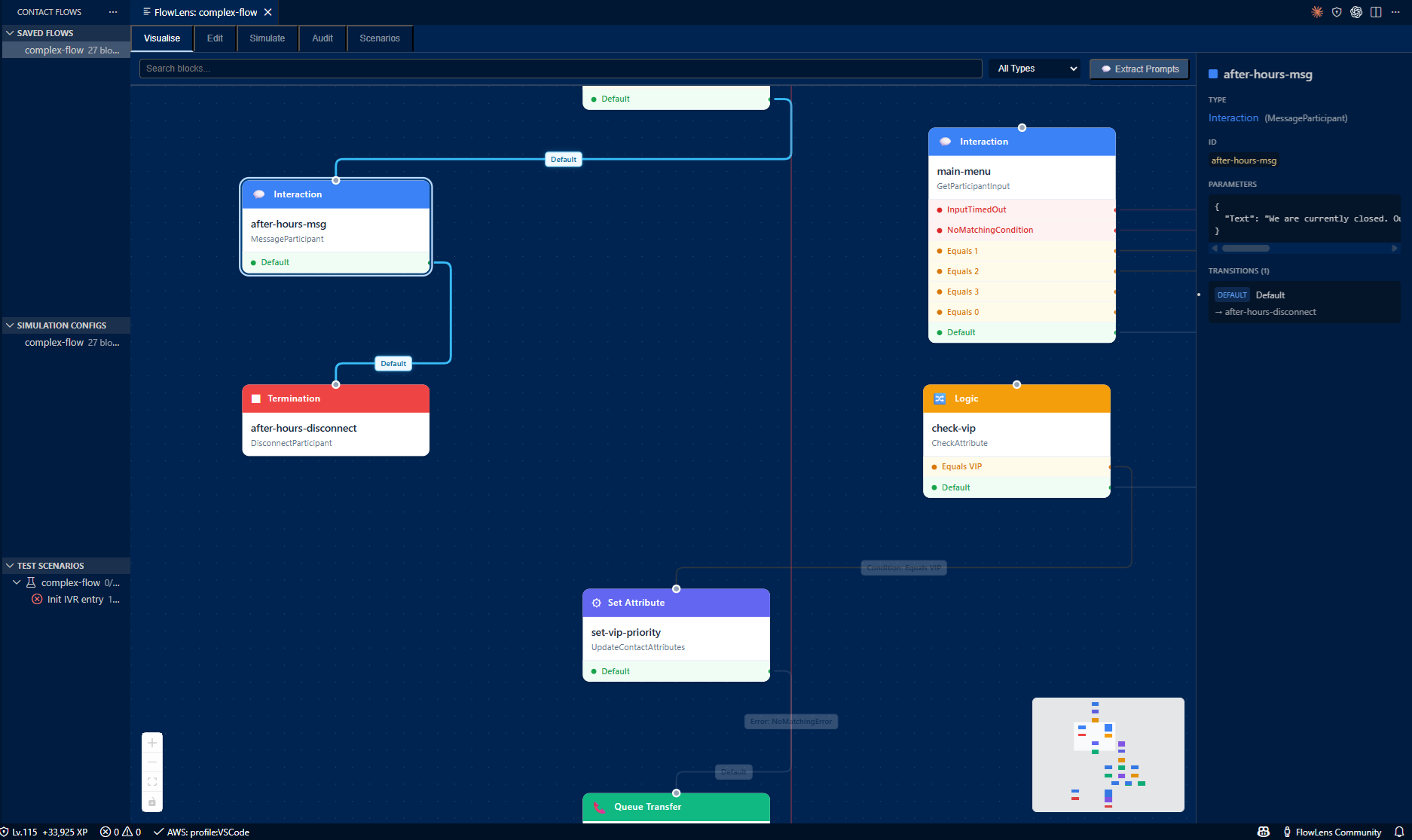Click the shuffle icon on the check-vip Logic block
Viewport: 1412px width, 840px height.
[x=940, y=399]
